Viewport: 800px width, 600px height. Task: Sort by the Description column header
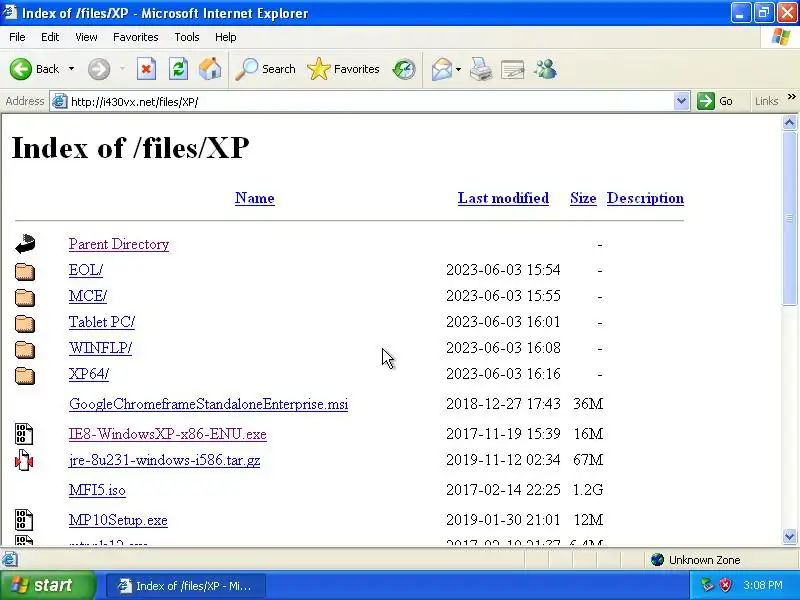(x=645, y=198)
